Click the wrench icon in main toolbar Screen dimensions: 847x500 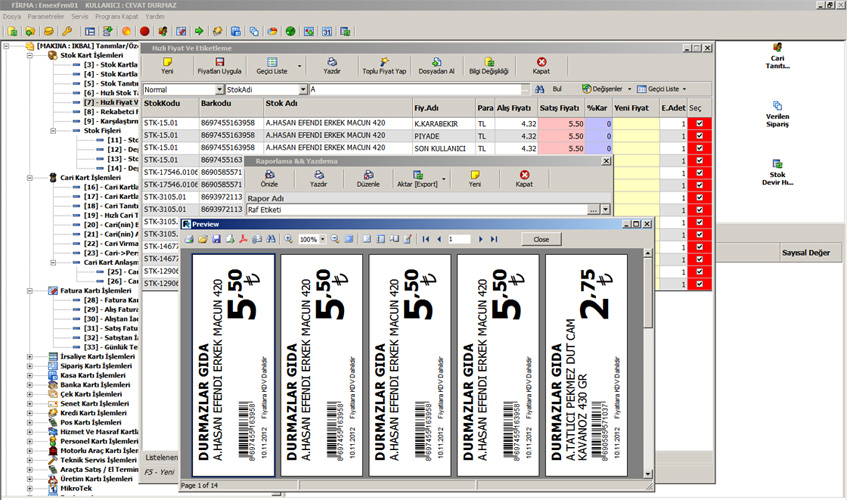click(66, 31)
